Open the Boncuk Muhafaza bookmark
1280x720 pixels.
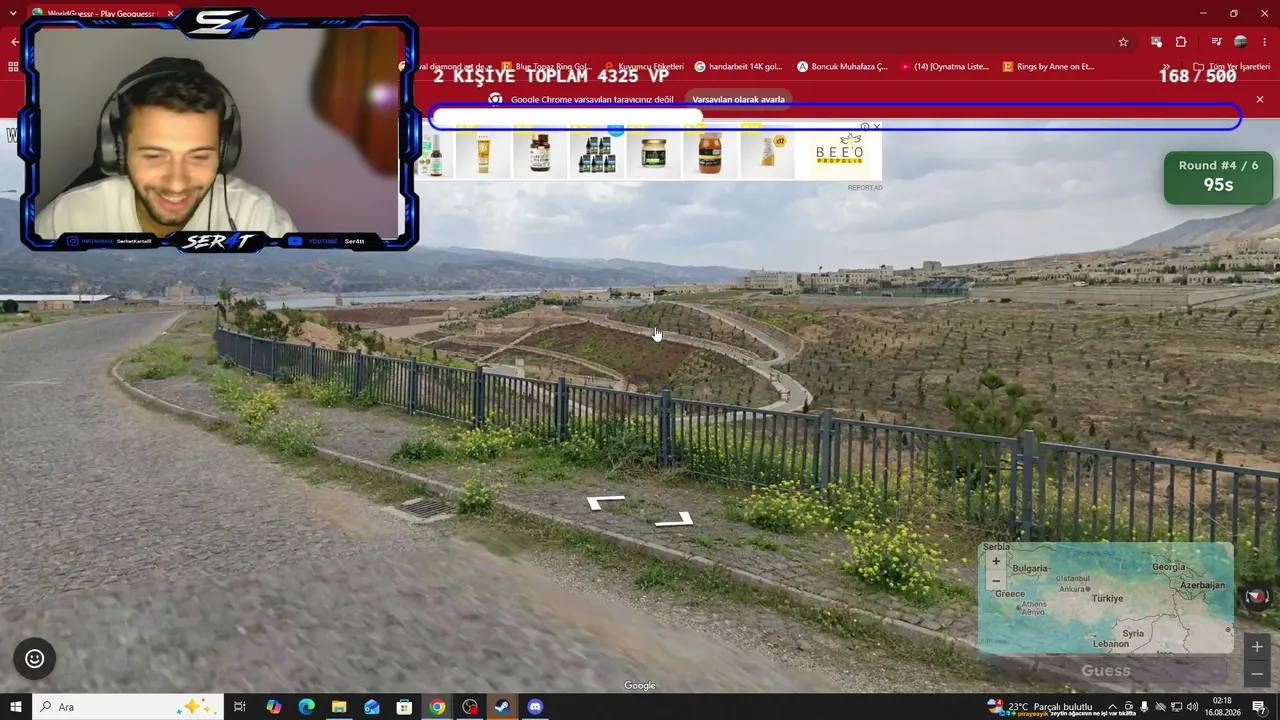click(842, 67)
